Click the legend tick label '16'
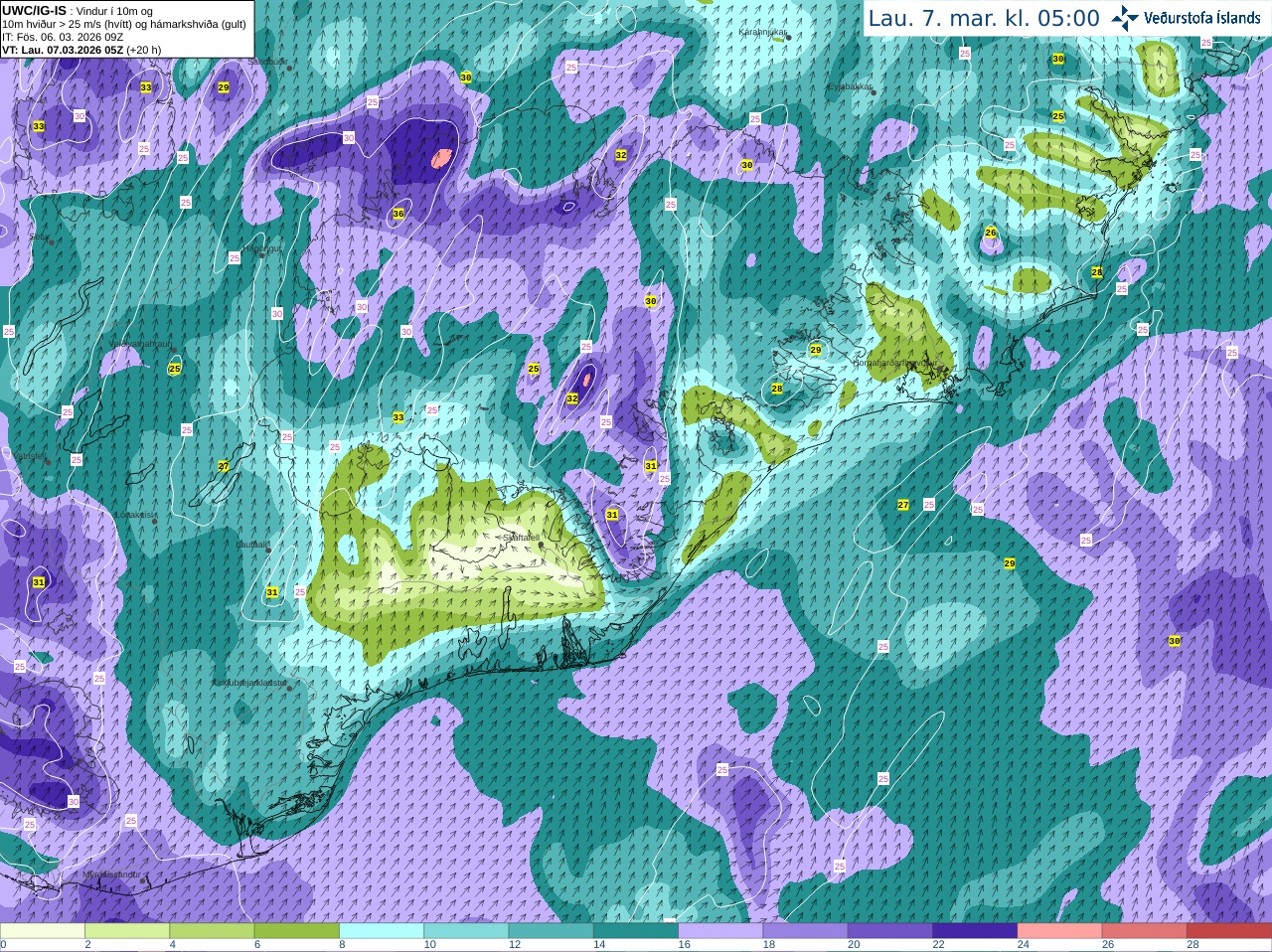This screenshot has height=952, width=1272. tap(685, 945)
